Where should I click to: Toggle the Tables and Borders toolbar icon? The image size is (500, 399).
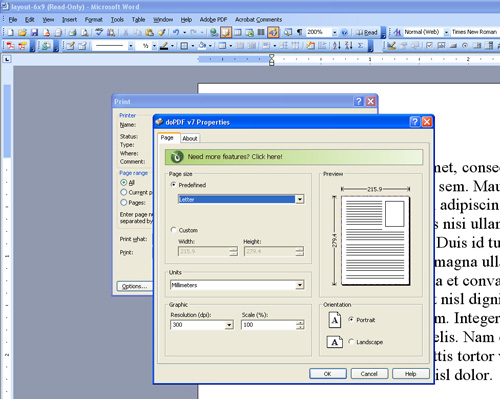tap(226, 32)
